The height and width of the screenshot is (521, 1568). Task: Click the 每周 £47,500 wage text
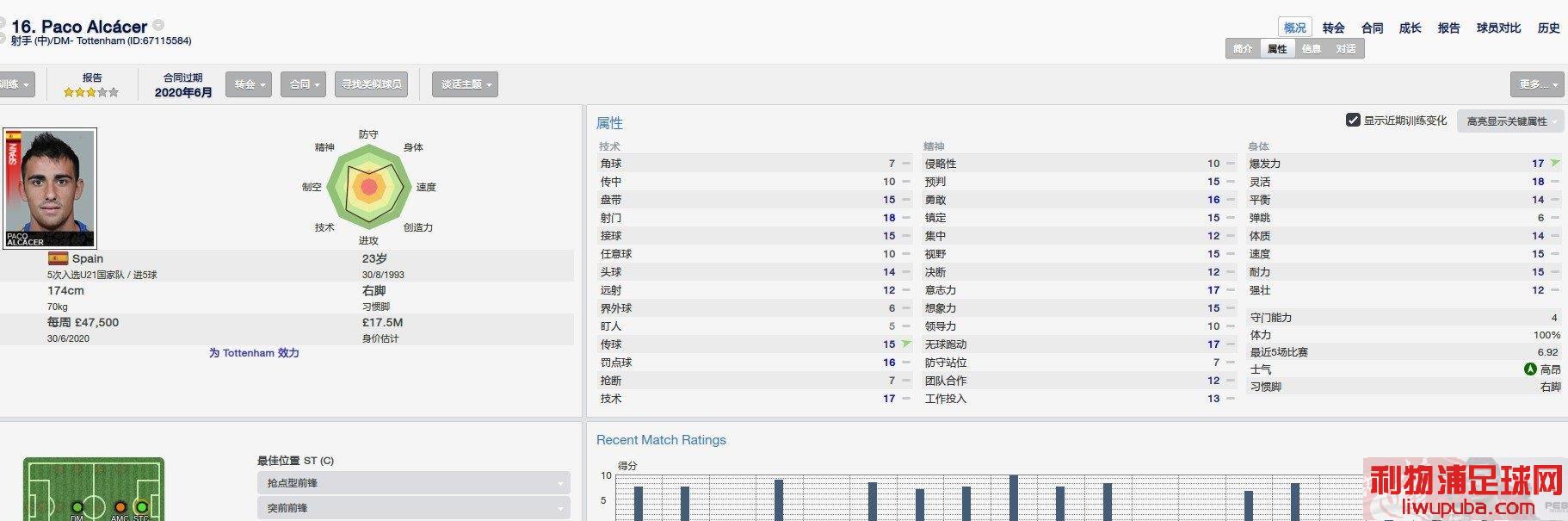click(83, 322)
